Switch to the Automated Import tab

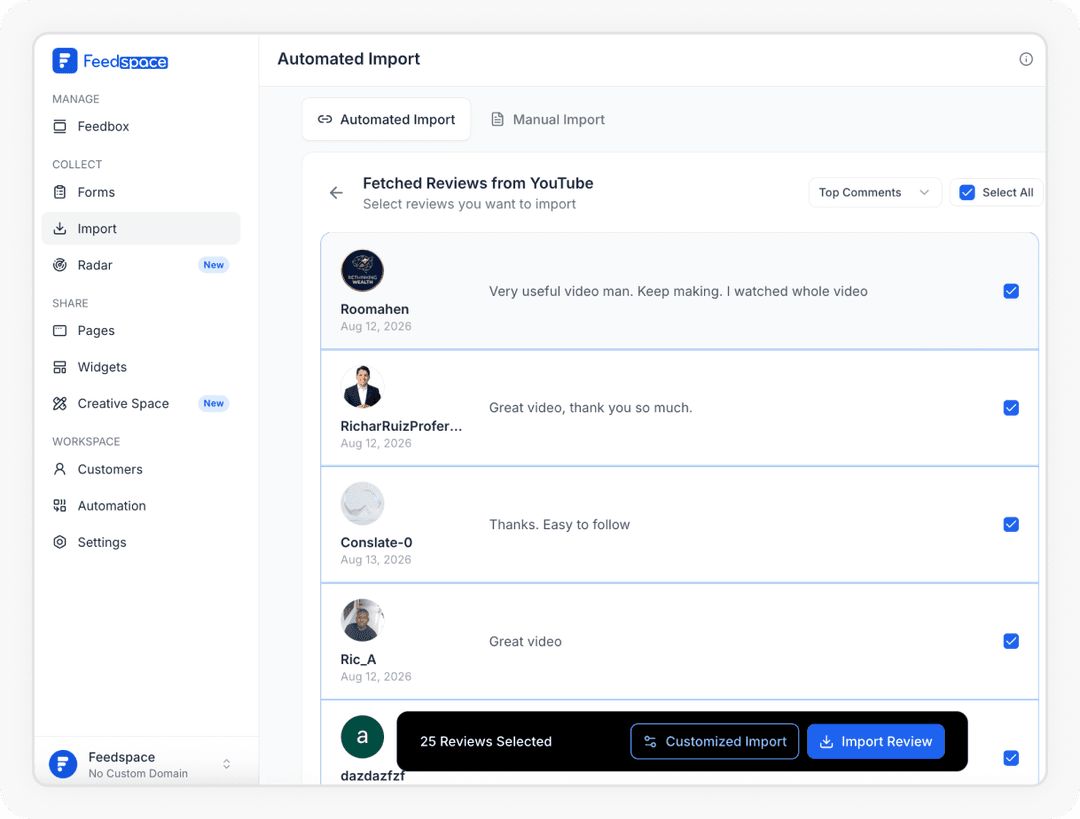(x=386, y=119)
